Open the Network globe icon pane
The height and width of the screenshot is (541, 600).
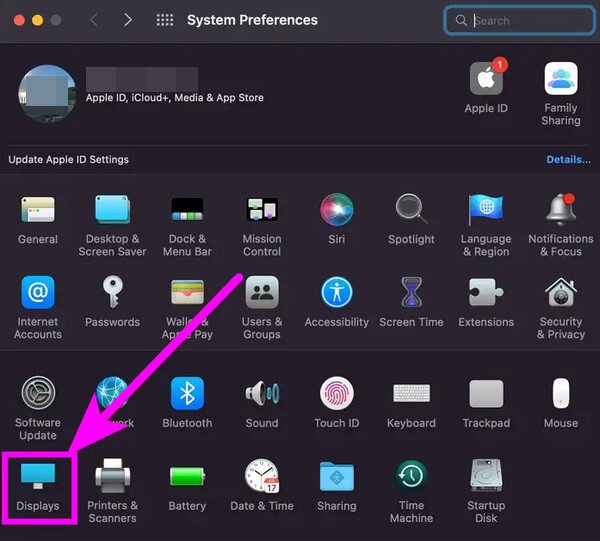(x=112, y=393)
